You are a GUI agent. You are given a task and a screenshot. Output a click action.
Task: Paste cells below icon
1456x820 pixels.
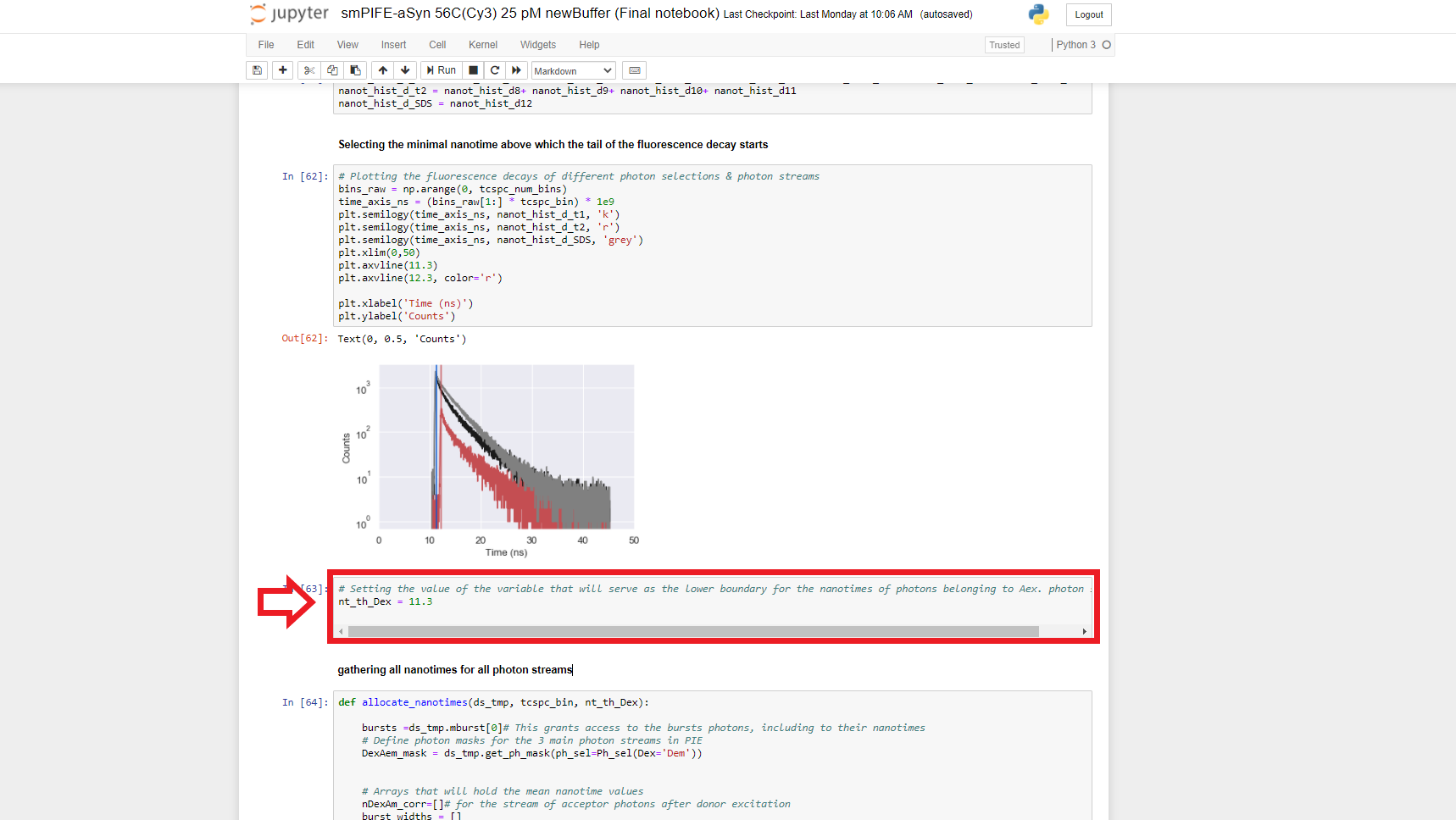355,70
